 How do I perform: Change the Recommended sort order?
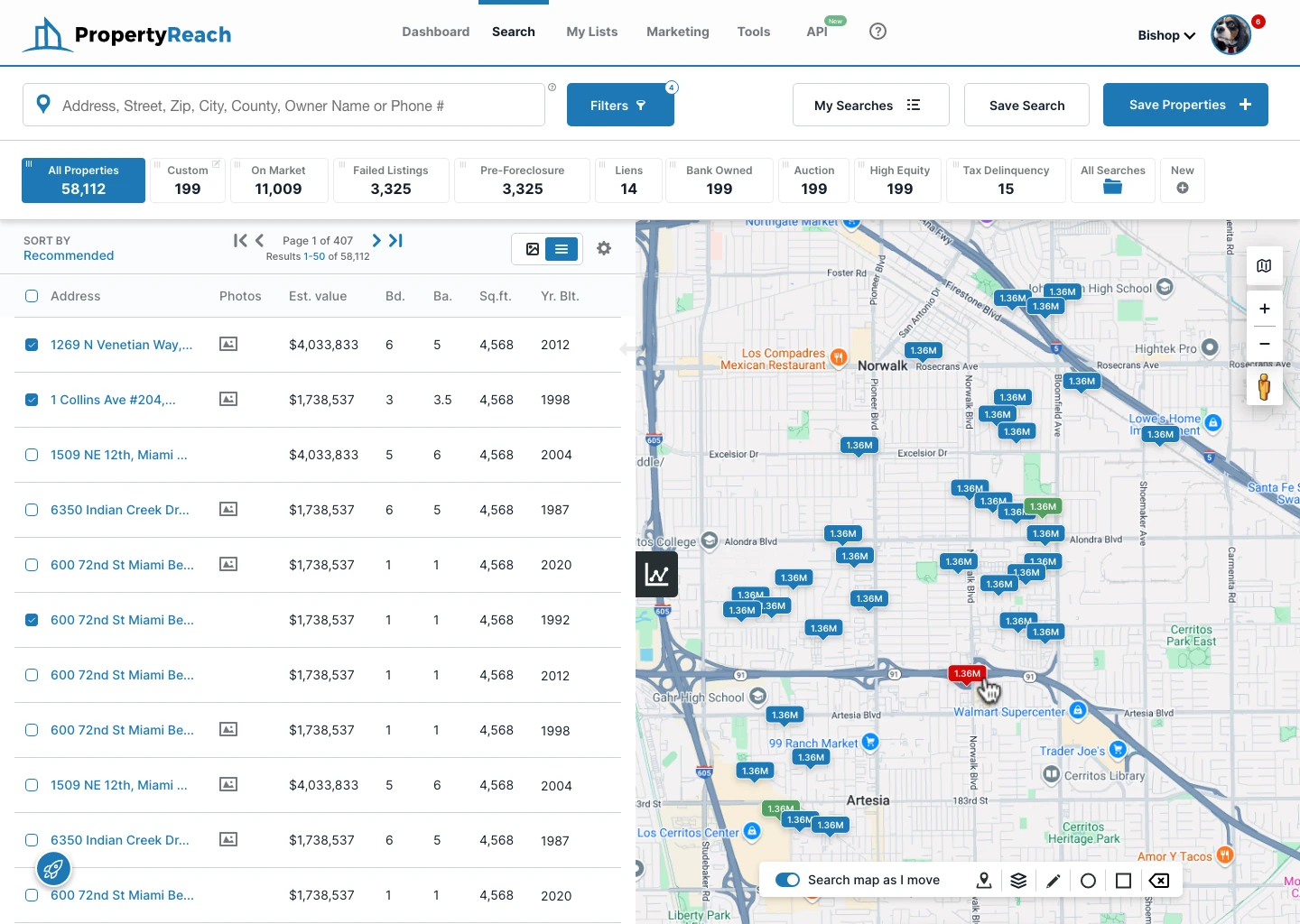[69, 255]
